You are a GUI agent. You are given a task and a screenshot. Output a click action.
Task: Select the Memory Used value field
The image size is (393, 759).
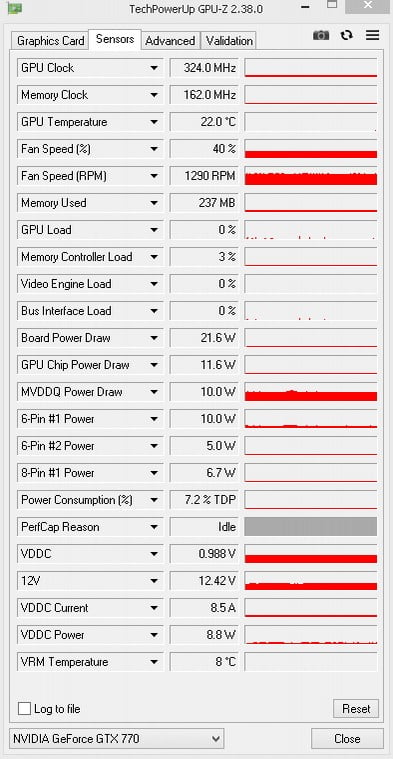pyautogui.click(x=204, y=203)
